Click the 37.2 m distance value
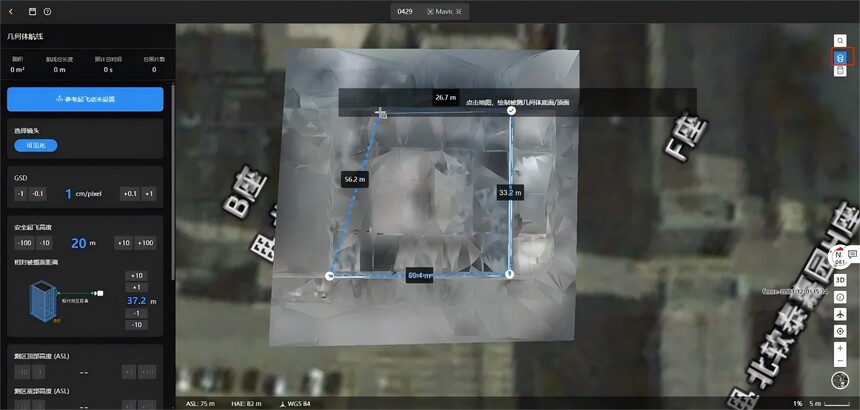Screen dimensions: 860x410 pyautogui.click(x=142, y=301)
